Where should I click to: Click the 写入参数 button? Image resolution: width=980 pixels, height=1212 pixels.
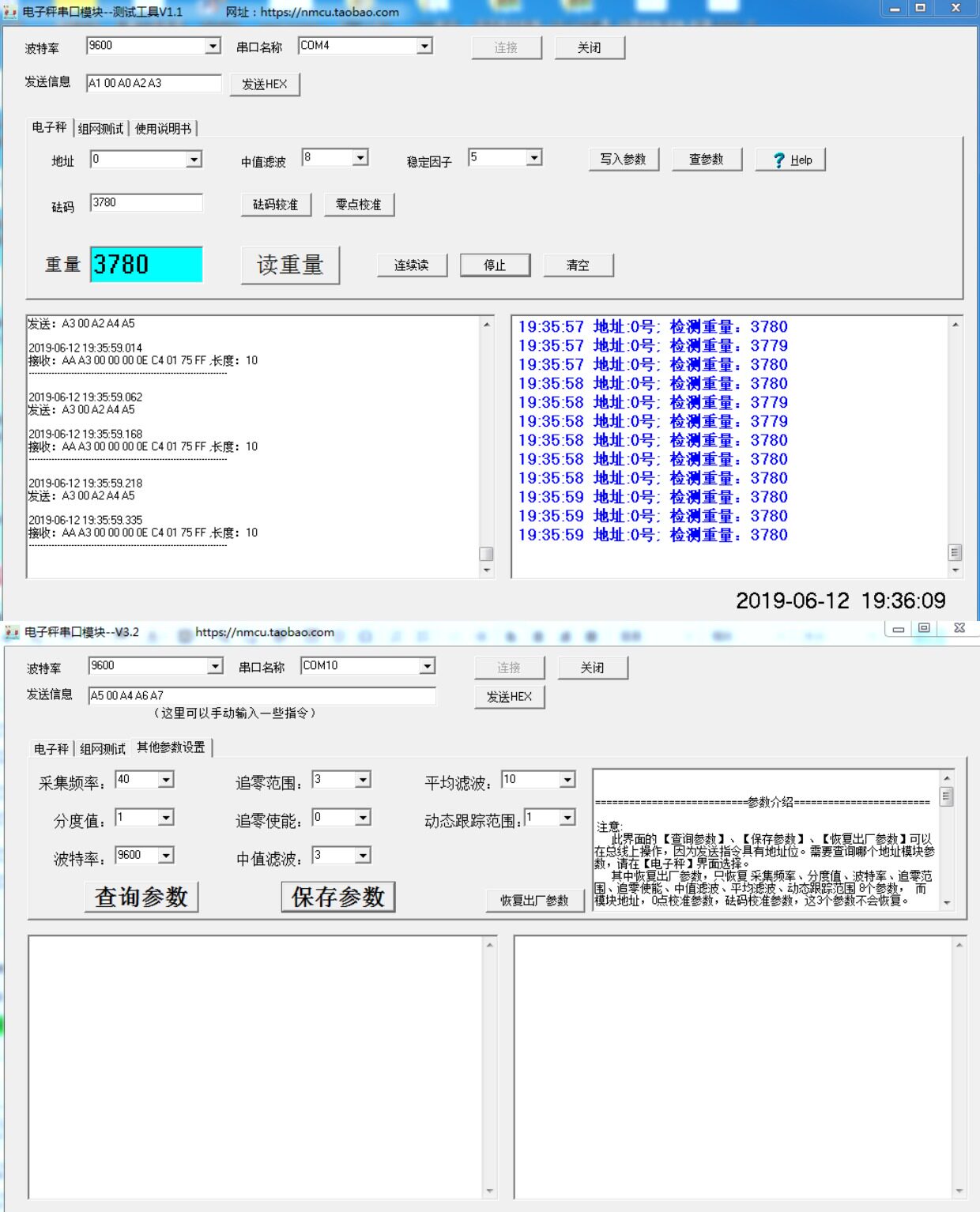click(x=624, y=160)
